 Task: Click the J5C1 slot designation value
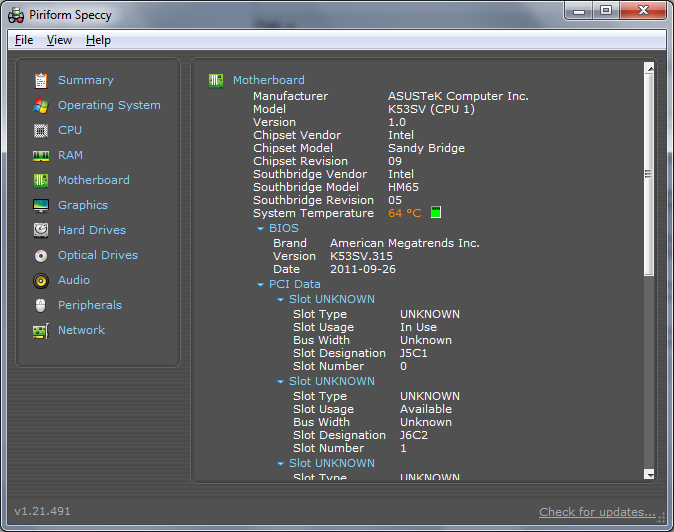[414, 353]
